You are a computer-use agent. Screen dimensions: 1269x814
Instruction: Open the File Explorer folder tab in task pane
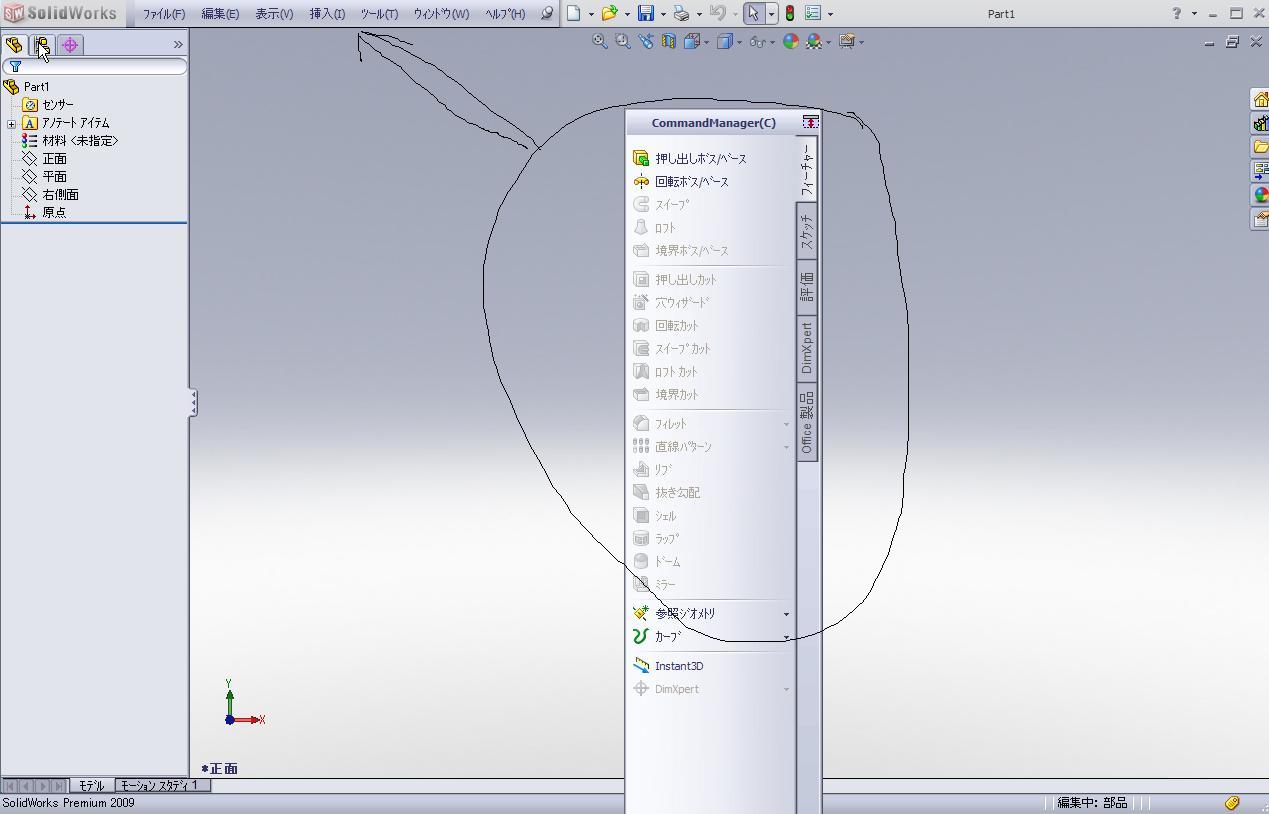[1260, 147]
